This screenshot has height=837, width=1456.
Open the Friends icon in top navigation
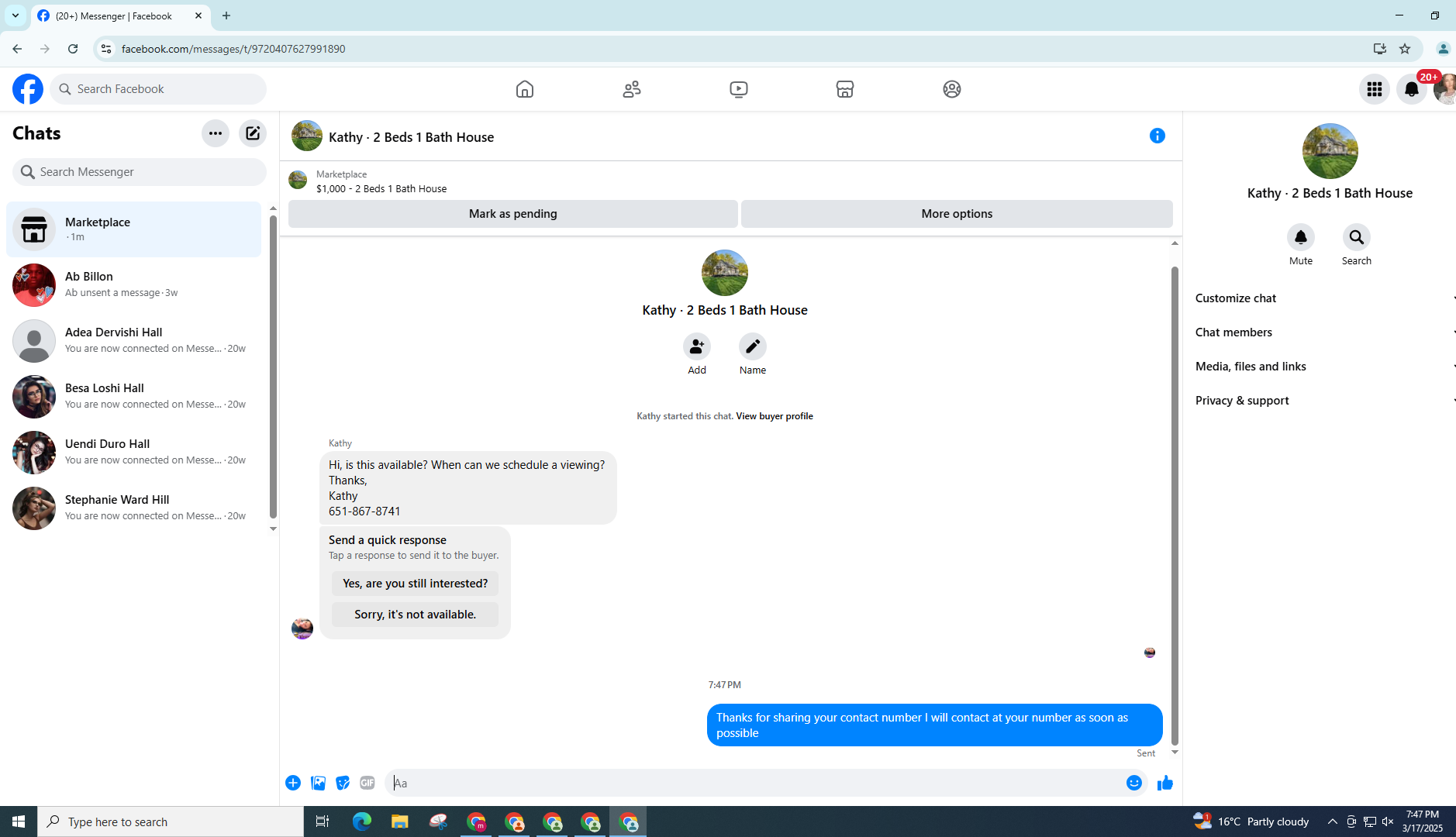[632, 89]
